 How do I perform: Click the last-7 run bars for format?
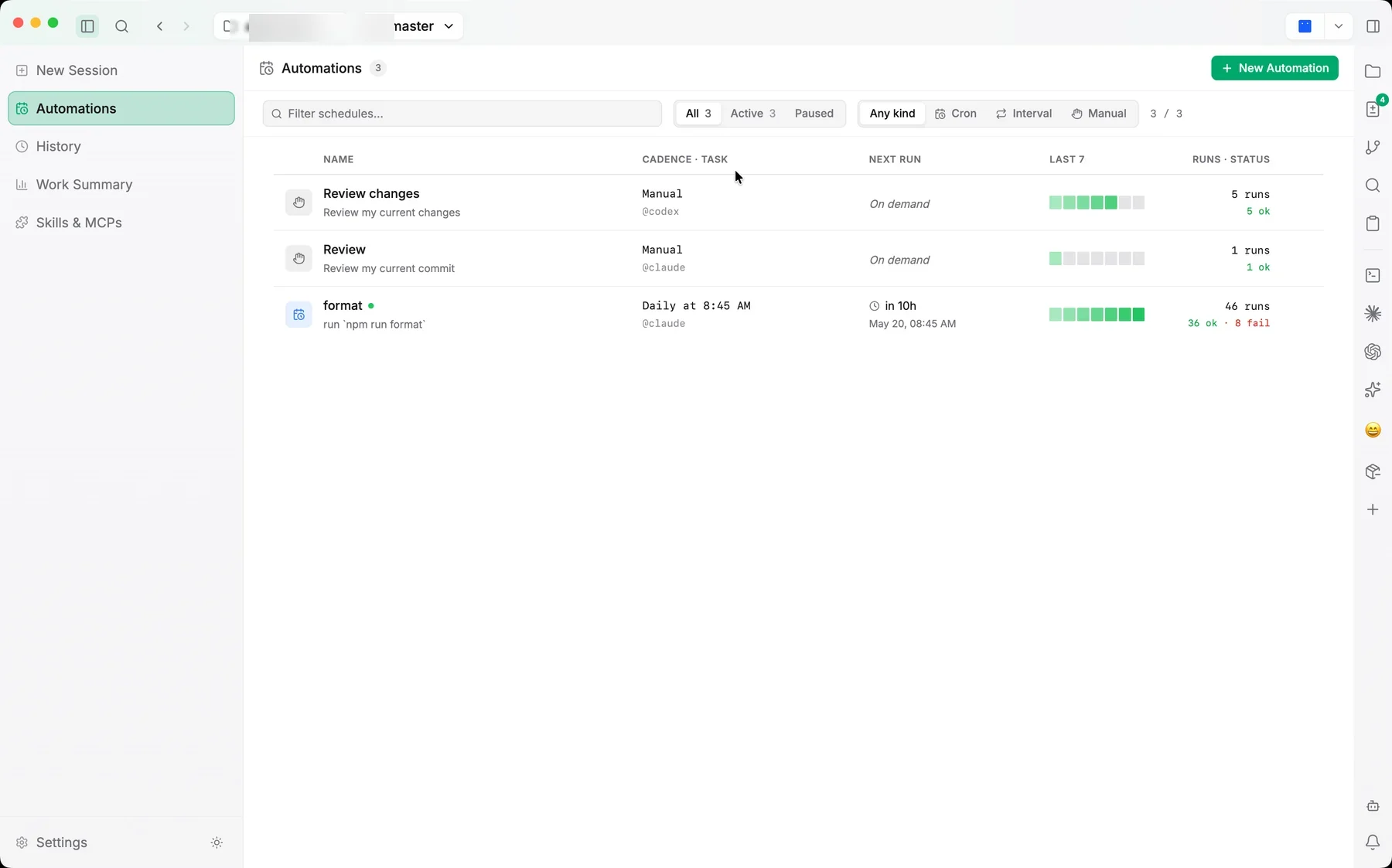click(1097, 315)
